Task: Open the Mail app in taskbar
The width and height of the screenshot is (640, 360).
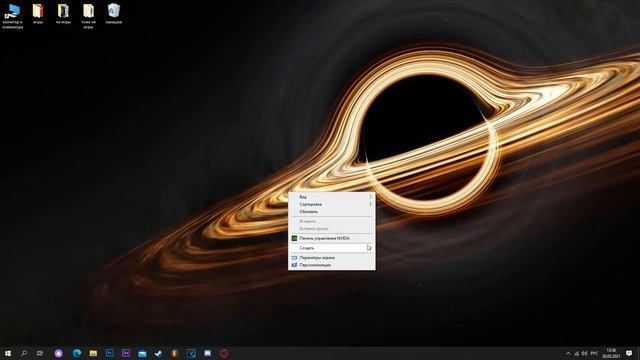Action: click(x=142, y=353)
